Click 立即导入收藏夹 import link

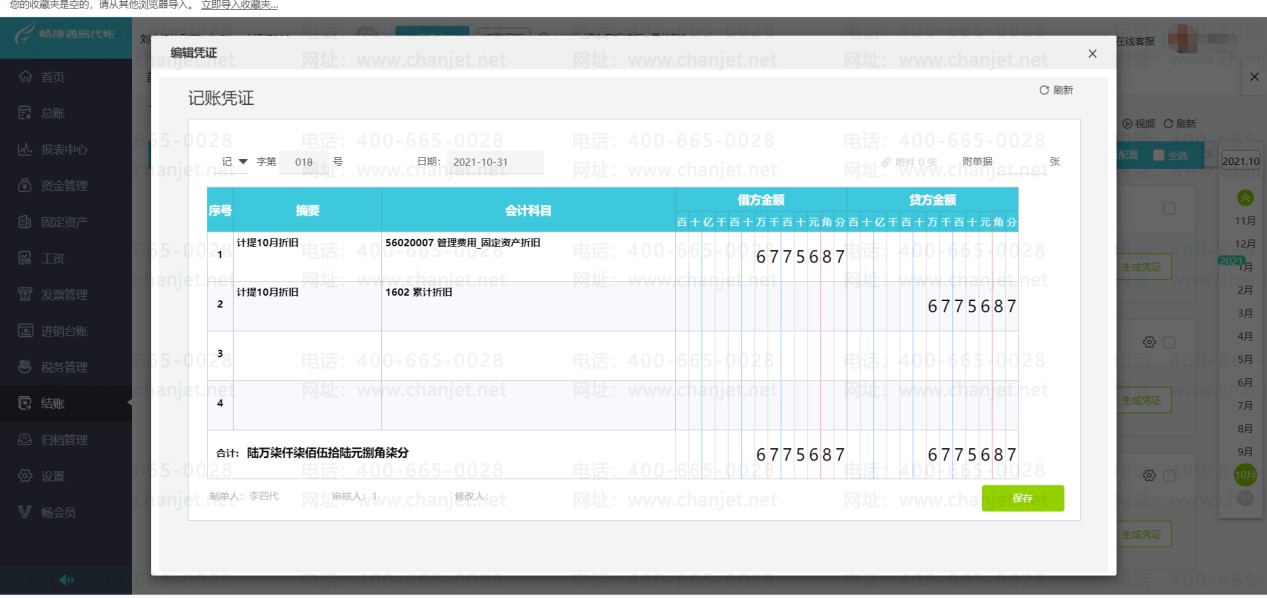tap(240, 5)
